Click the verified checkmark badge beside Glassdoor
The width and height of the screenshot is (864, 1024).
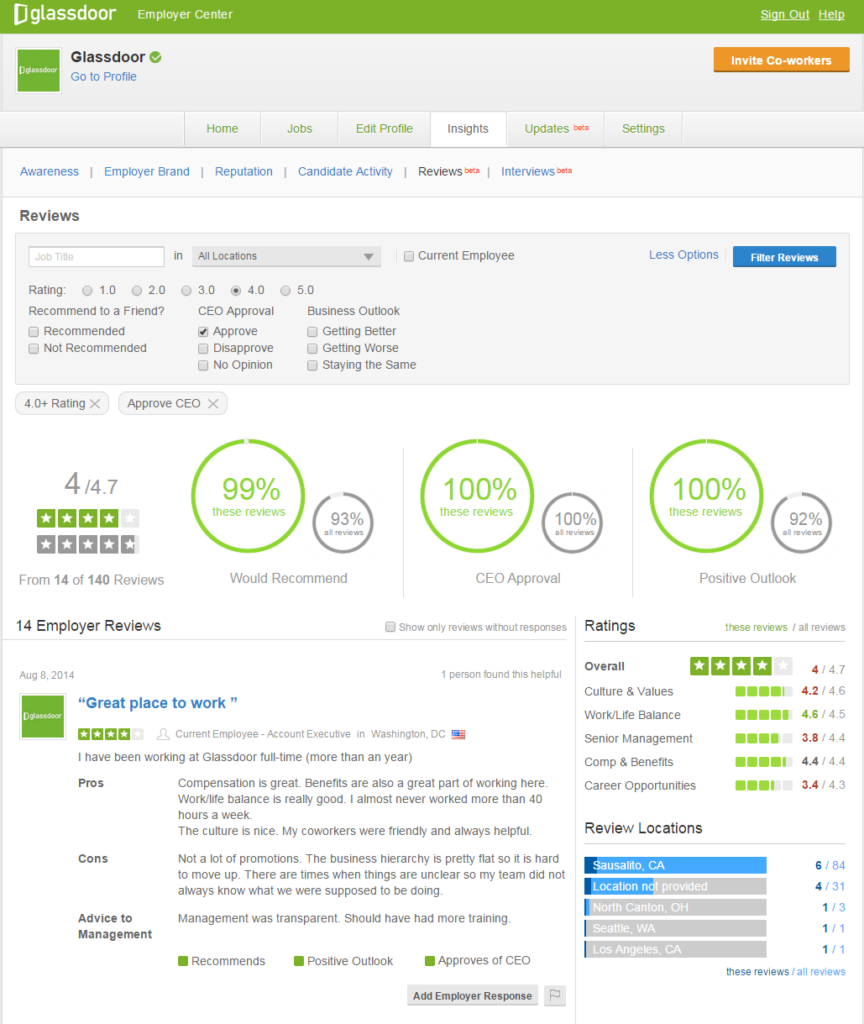tap(155, 57)
